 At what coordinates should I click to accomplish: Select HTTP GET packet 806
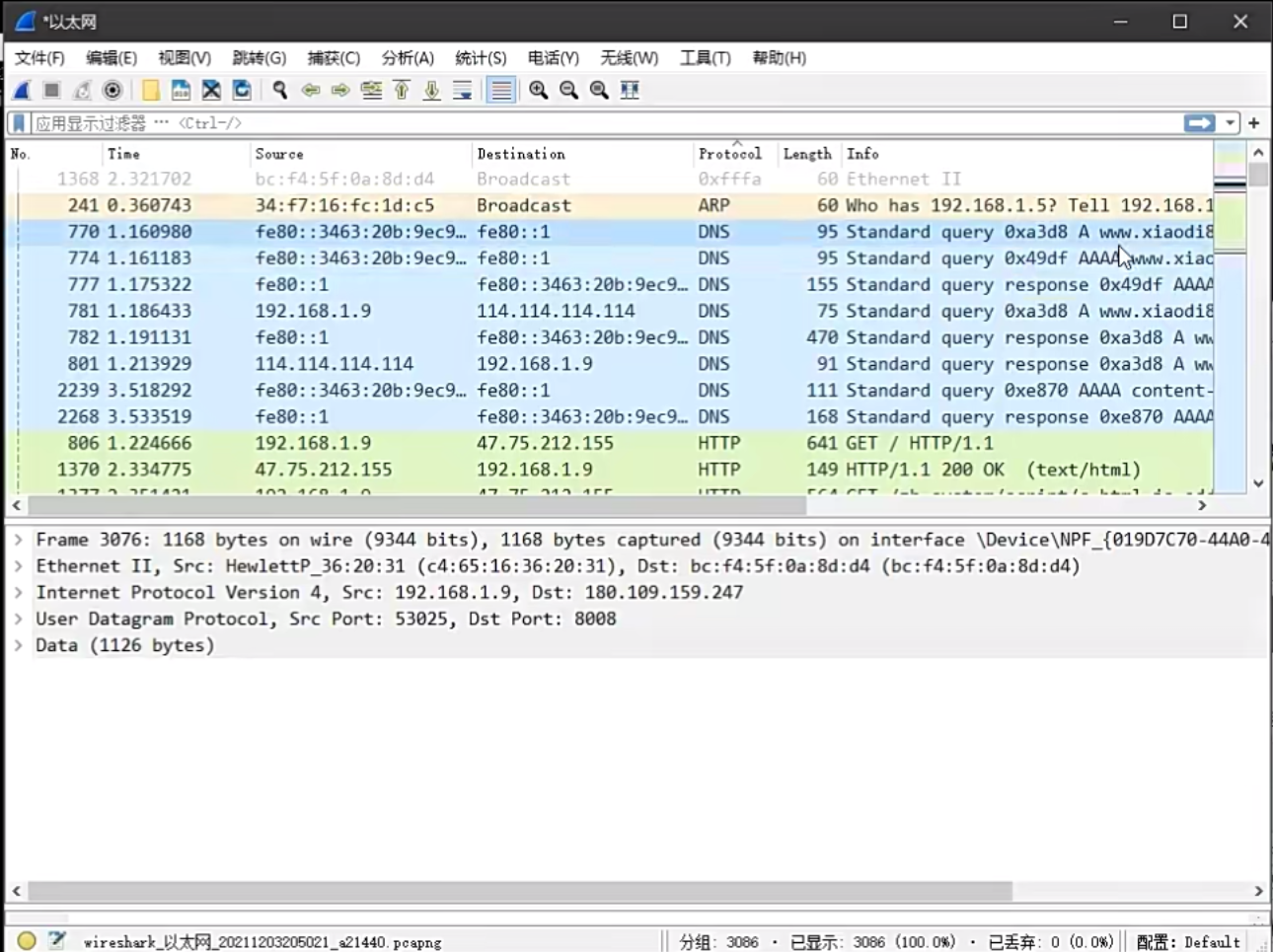[x=610, y=443]
